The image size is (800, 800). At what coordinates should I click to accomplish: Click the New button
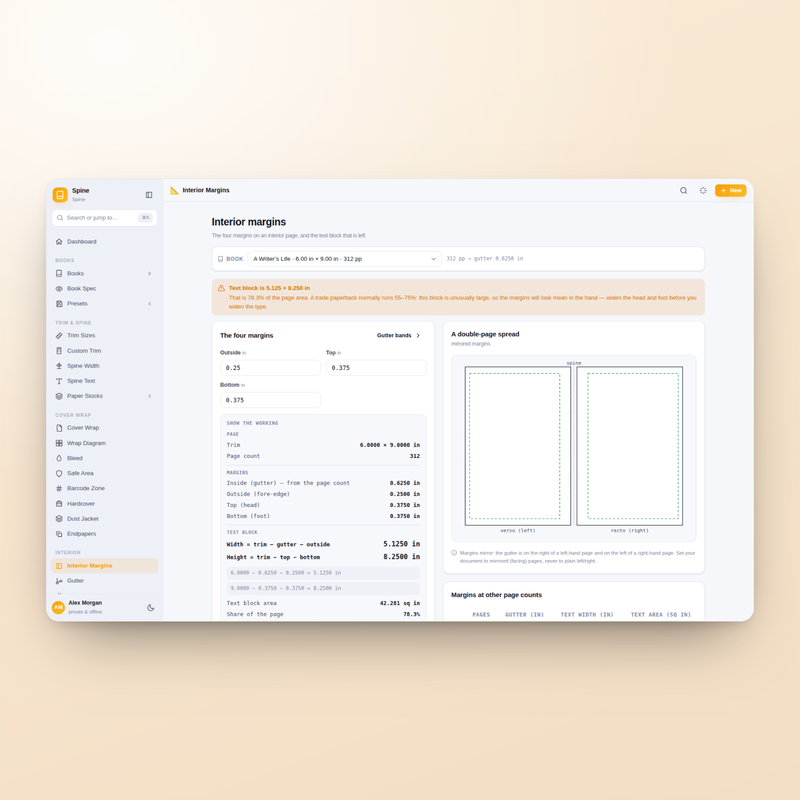731,190
